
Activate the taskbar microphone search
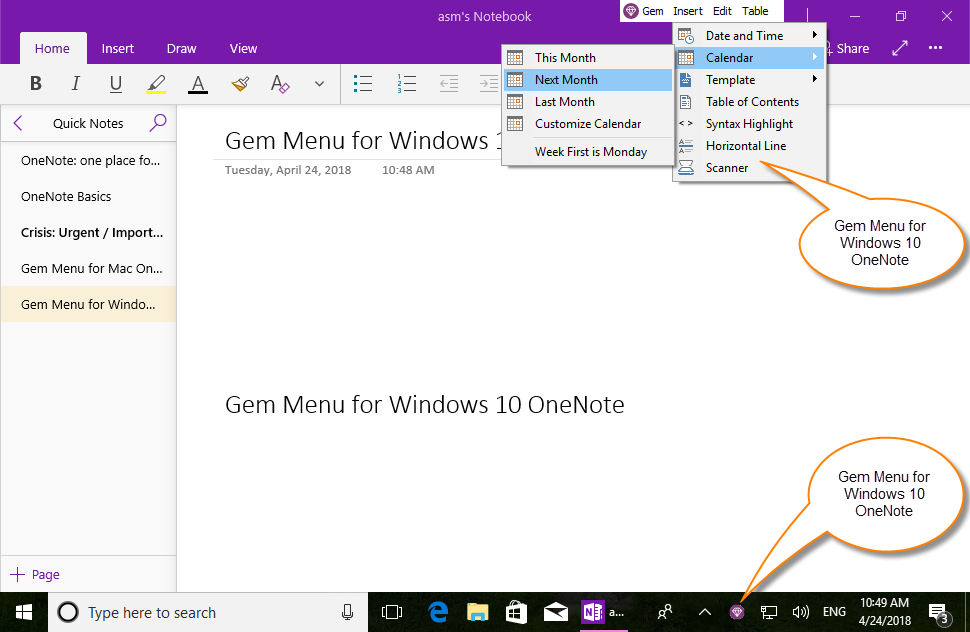[347, 612]
